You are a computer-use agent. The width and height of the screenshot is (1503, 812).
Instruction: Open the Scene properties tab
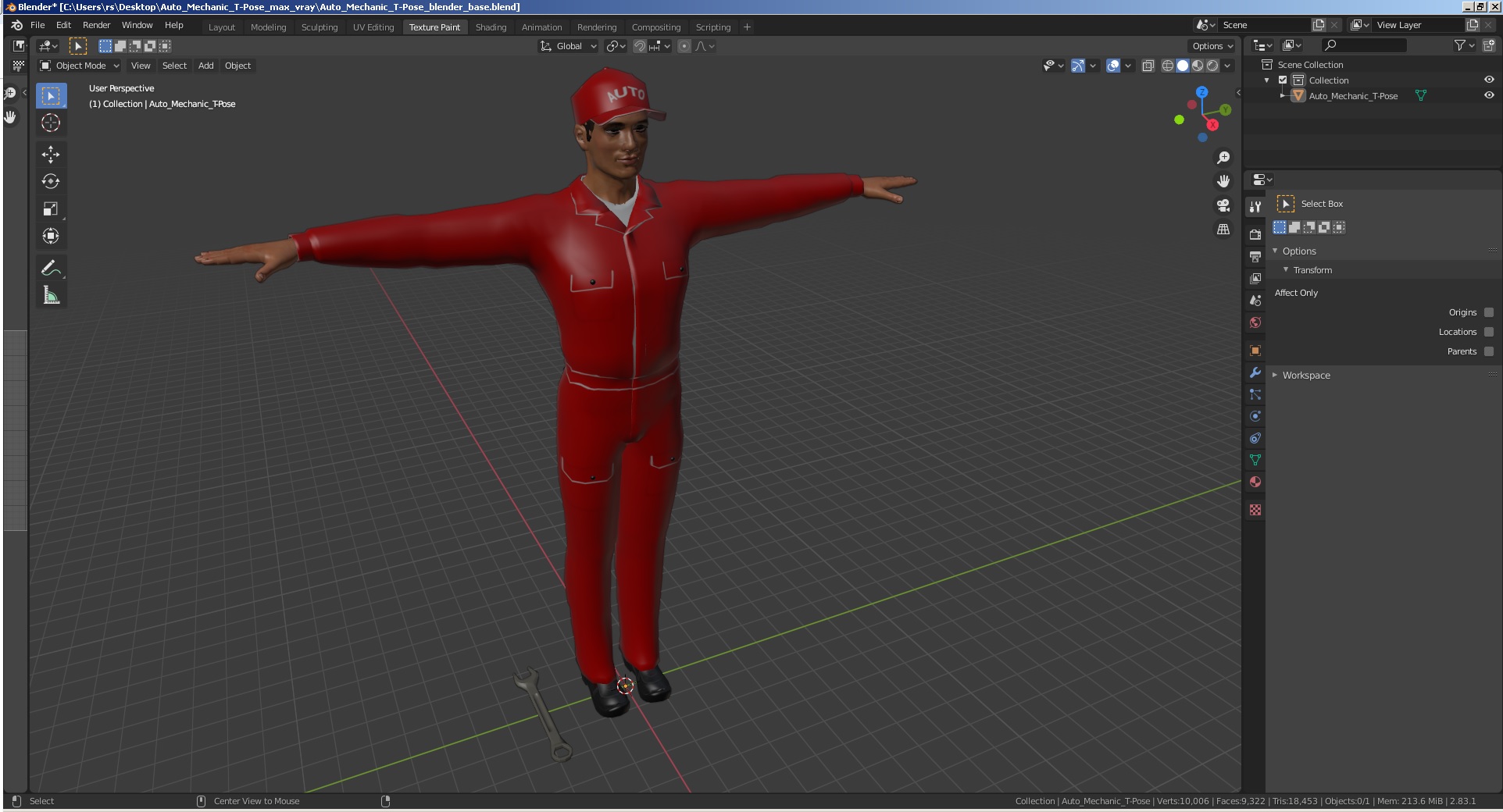click(x=1255, y=300)
